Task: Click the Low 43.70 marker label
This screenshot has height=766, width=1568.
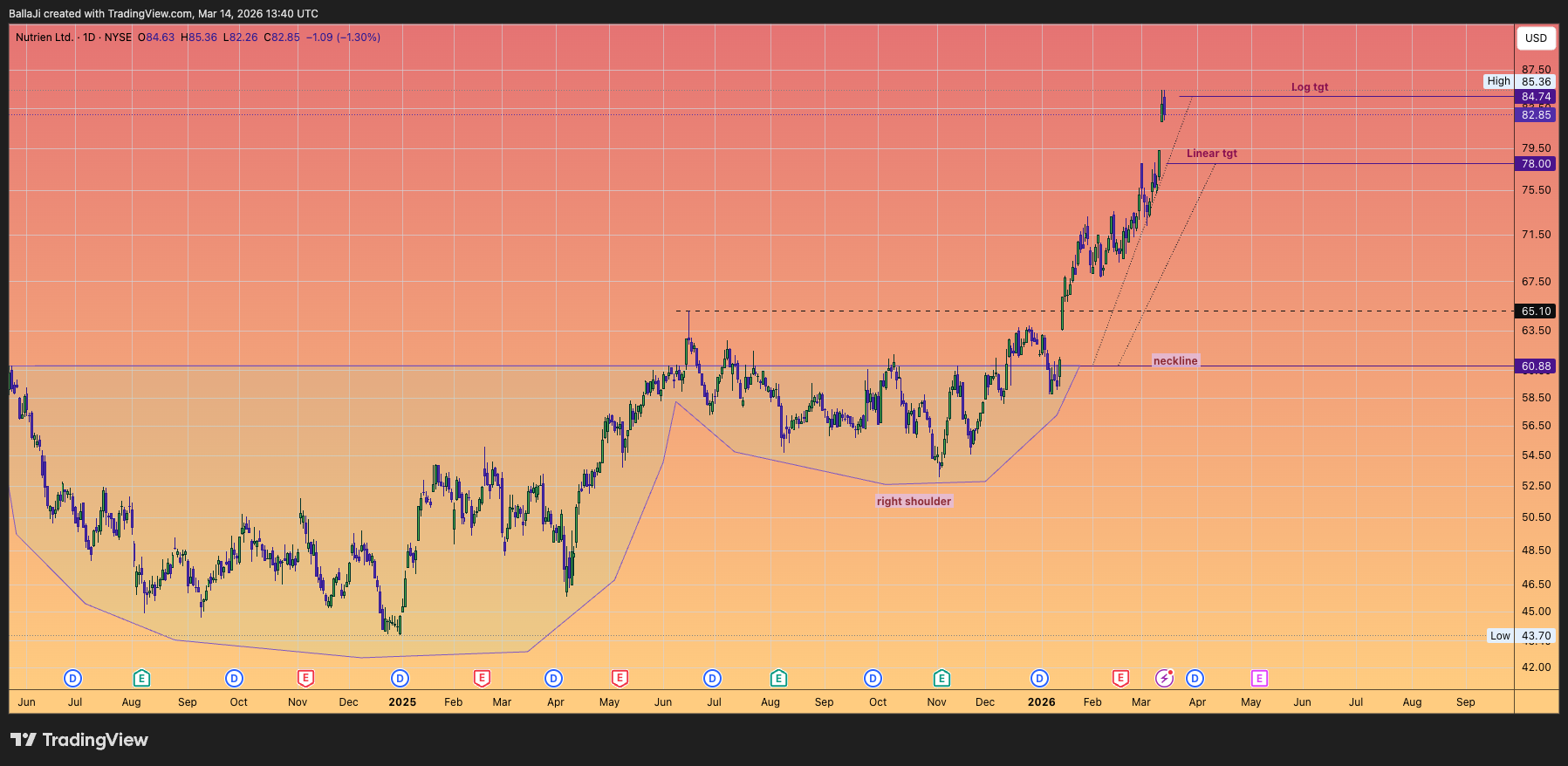Action: click(x=1521, y=636)
